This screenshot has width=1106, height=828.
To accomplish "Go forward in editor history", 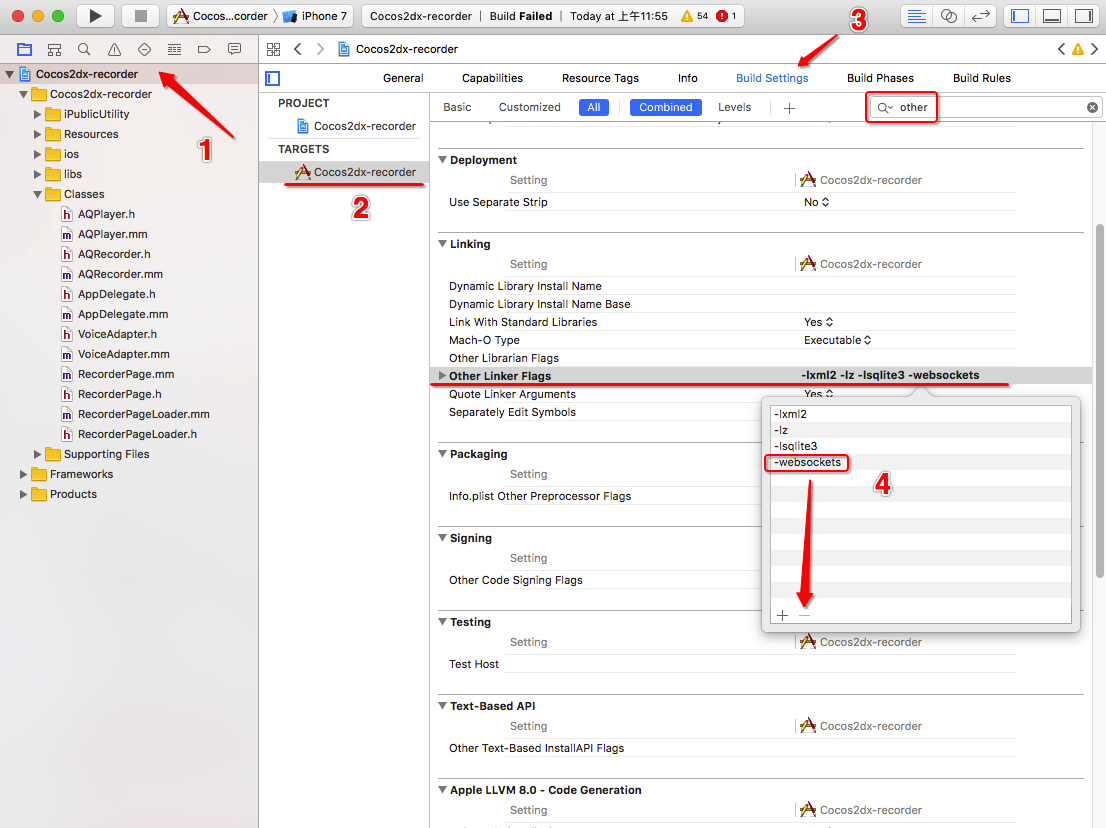I will point(320,49).
